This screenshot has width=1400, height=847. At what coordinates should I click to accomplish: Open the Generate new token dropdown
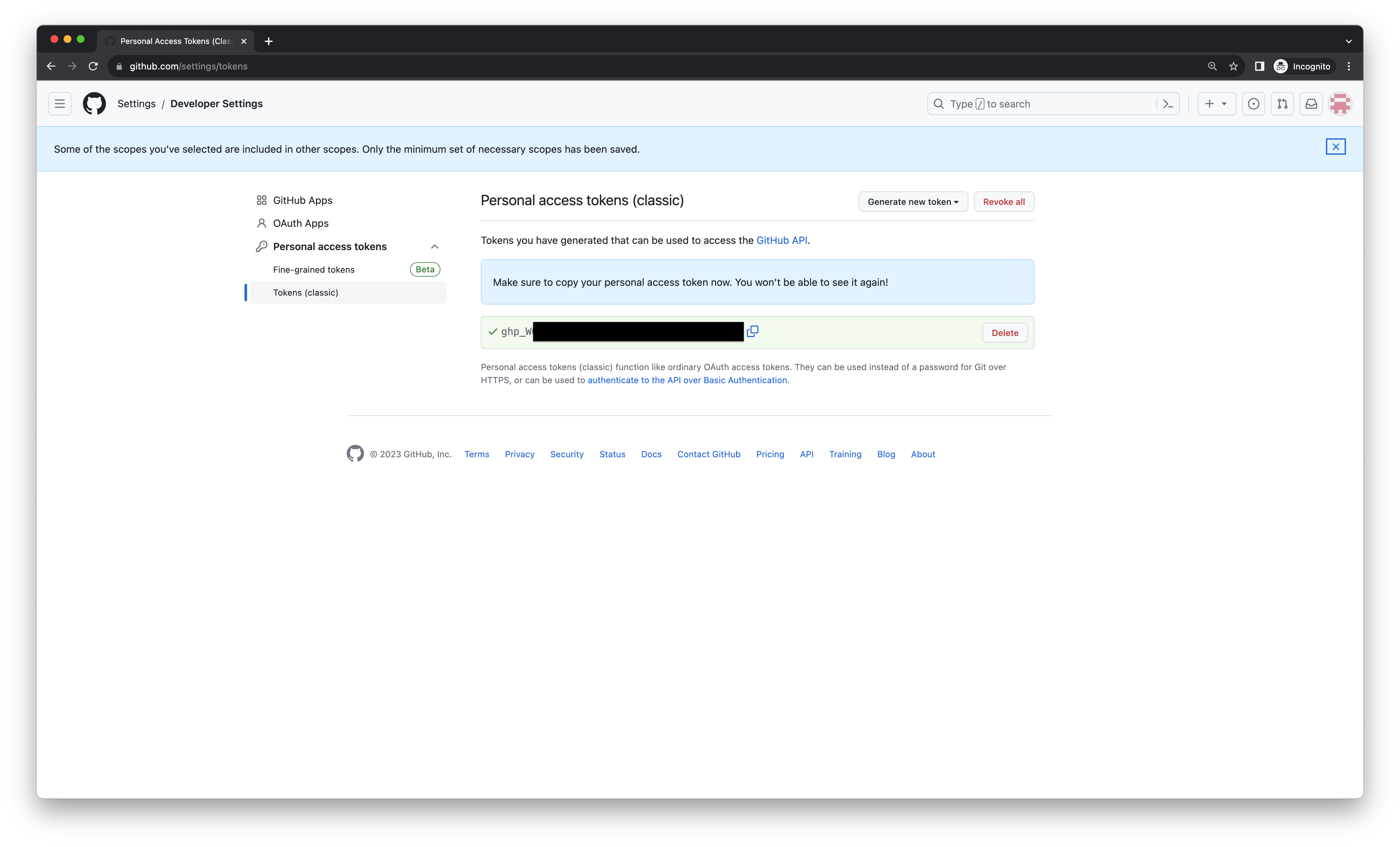(913, 202)
